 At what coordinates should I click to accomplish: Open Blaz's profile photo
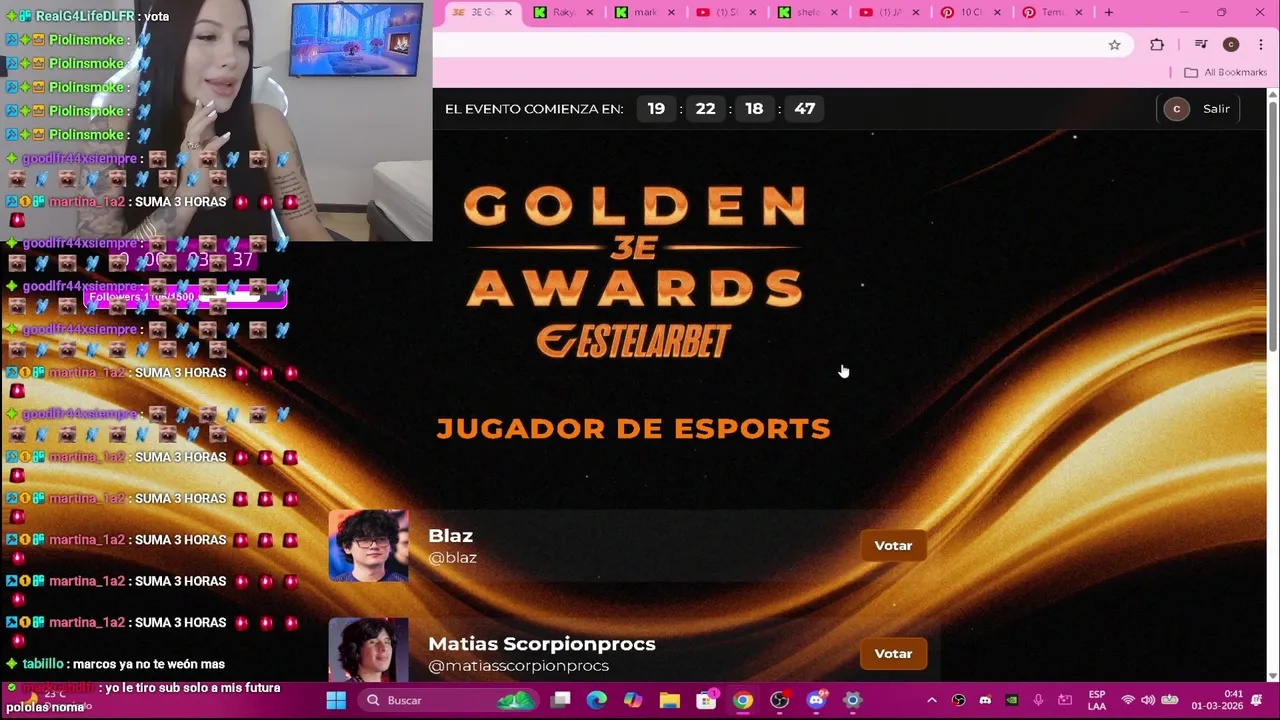pos(368,546)
